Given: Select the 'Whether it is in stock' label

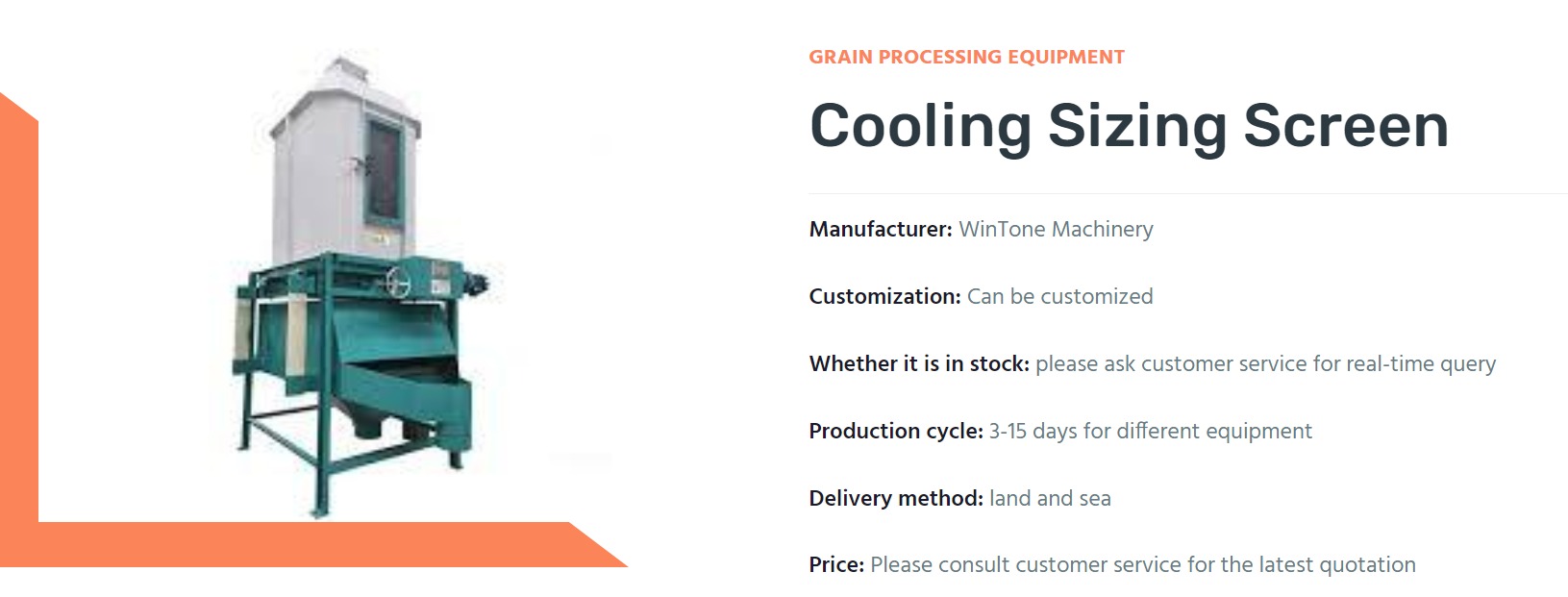Looking at the screenshot, I should (x=919, y=364).
